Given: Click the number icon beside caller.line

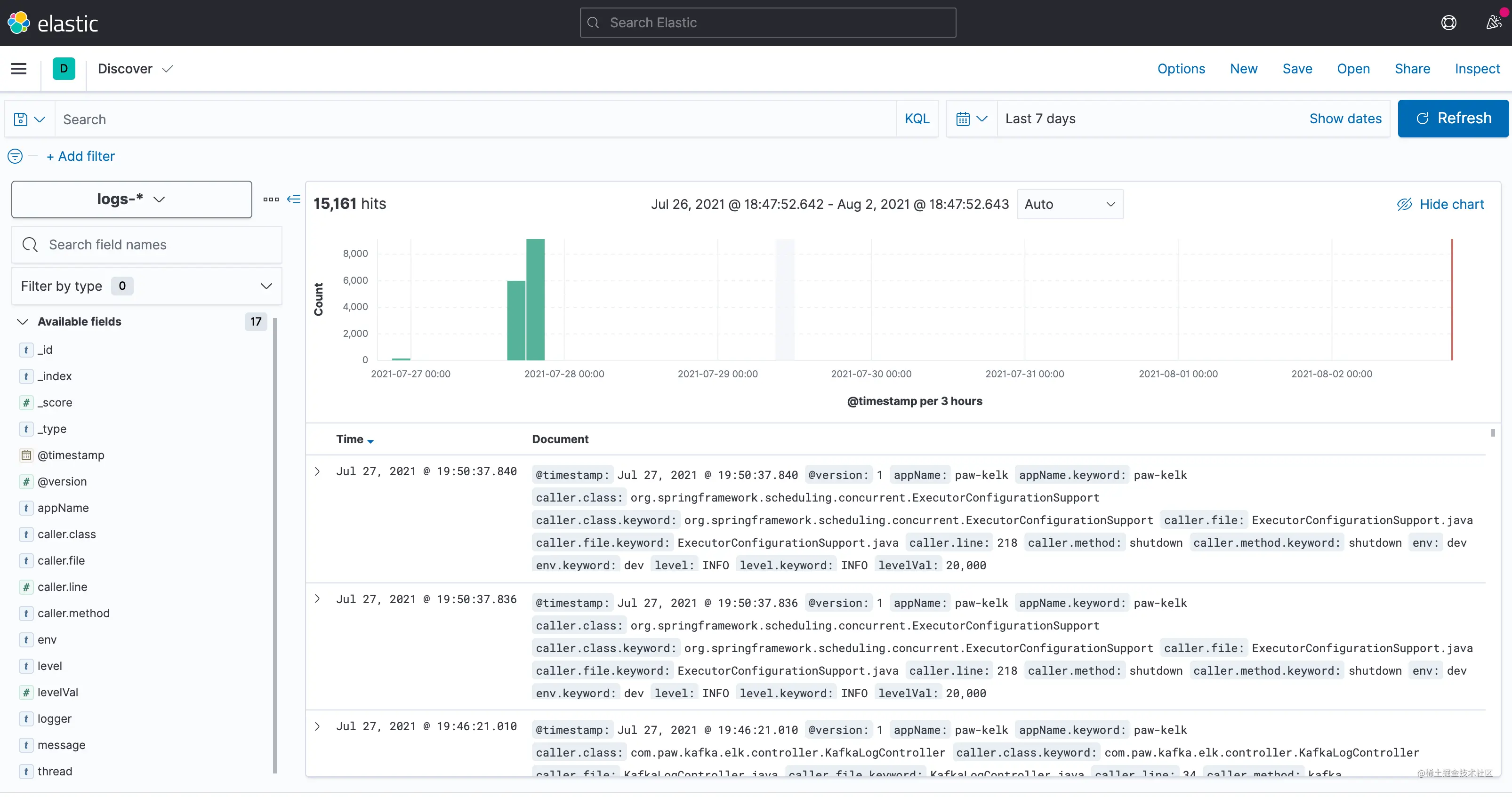Looking at the screenshot, I should click(x=26, y=587).
